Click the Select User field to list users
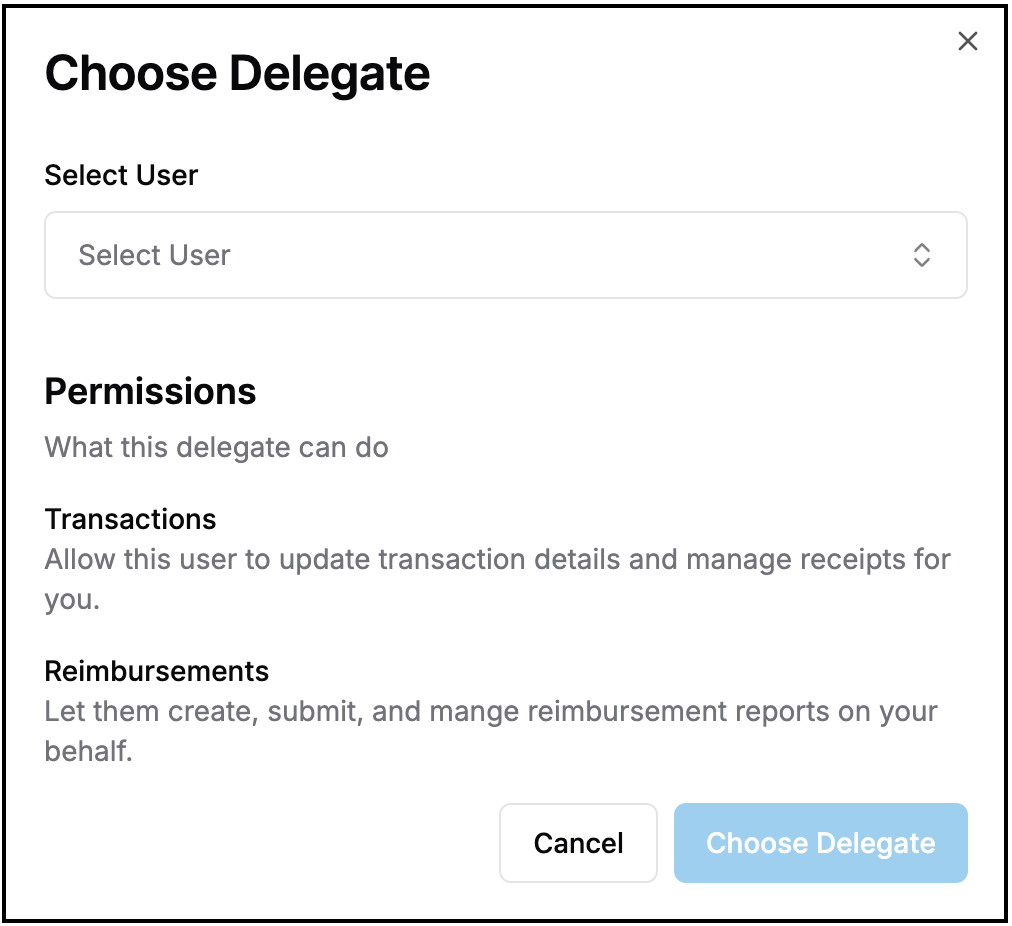 coord(505,255)
